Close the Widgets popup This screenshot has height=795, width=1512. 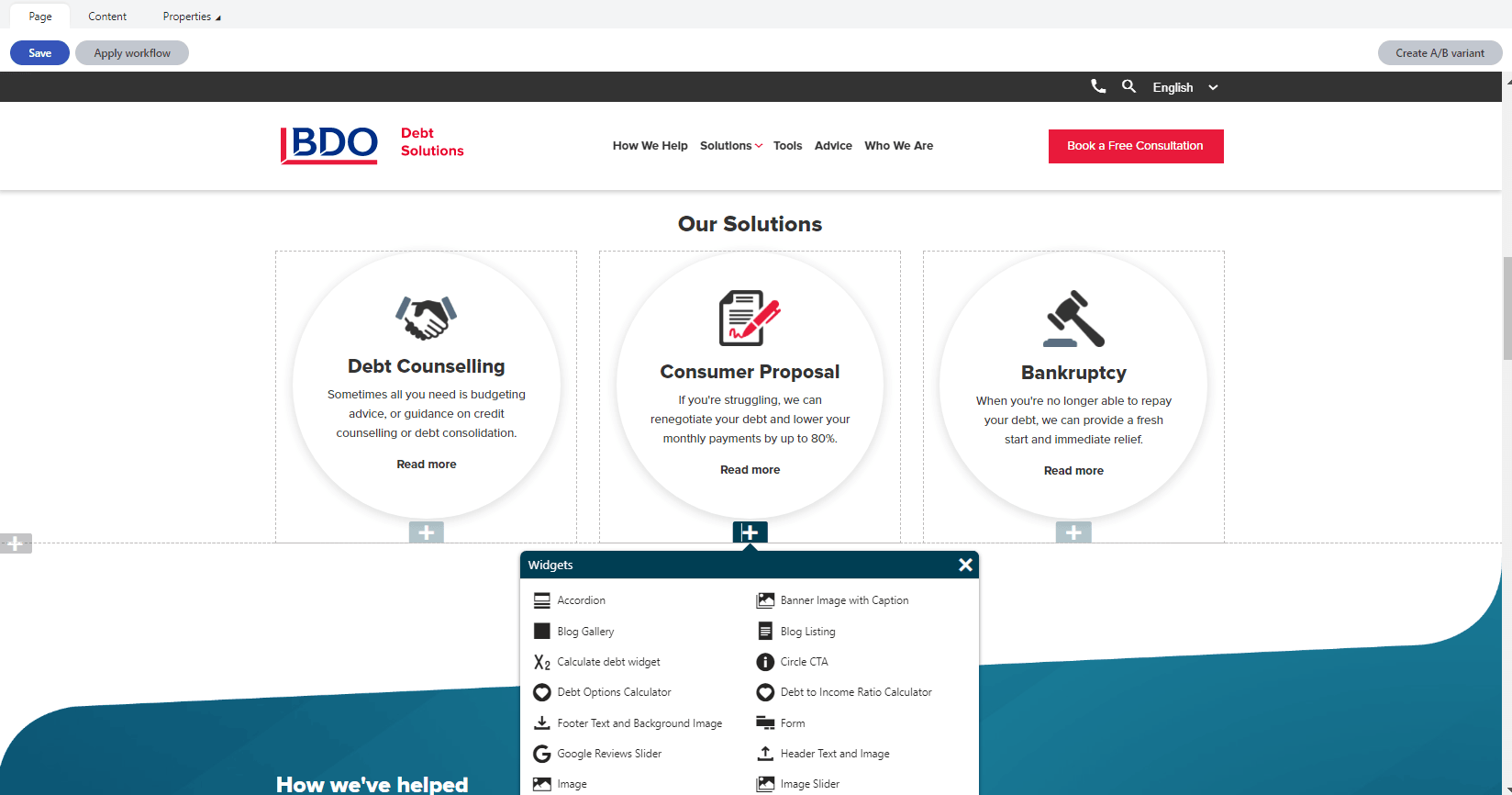click(965, 565)
